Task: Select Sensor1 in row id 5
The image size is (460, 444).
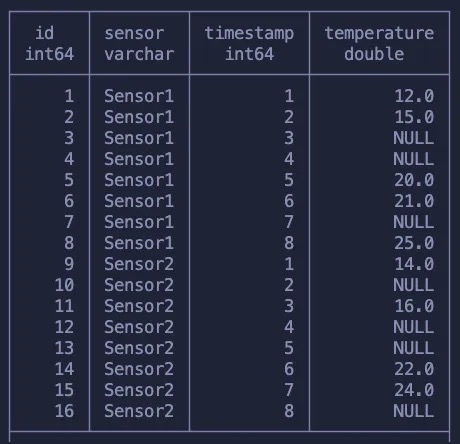Action: pyautogui.click(x=139, y=180)
